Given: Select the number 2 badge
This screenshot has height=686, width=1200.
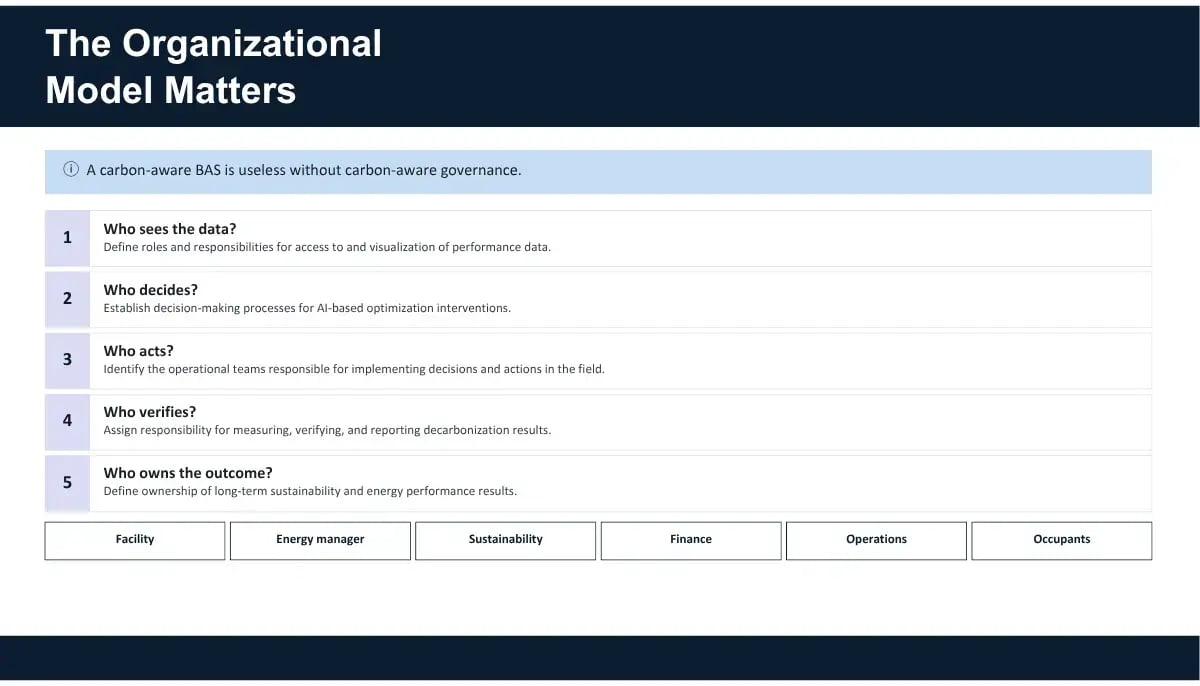Looking at the screenshot, I should pyautogui.click(x=67, y=299).
